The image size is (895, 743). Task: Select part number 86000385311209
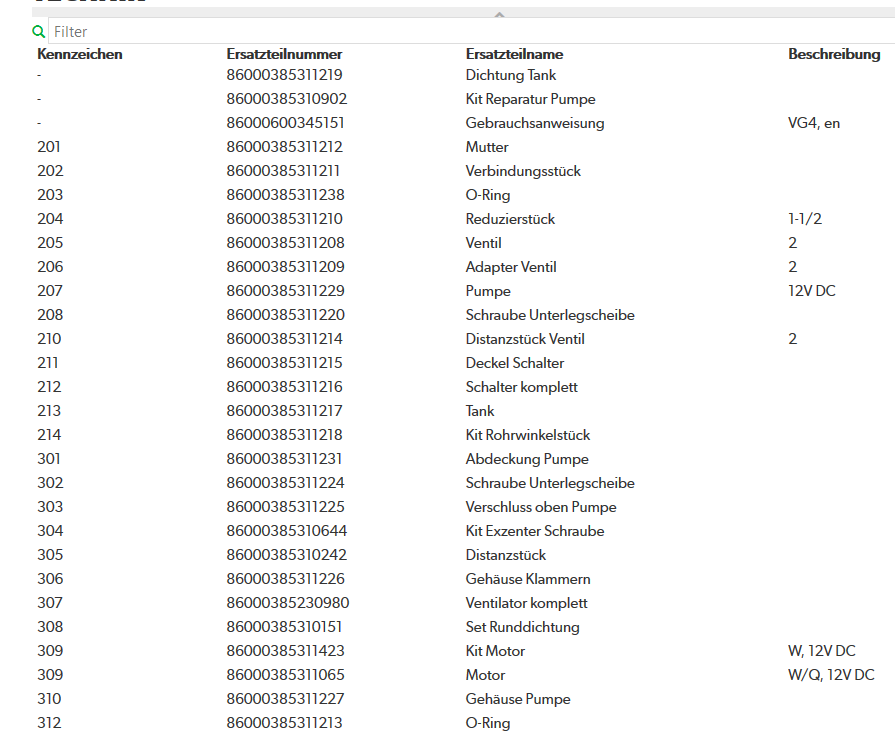pos(285,266)
